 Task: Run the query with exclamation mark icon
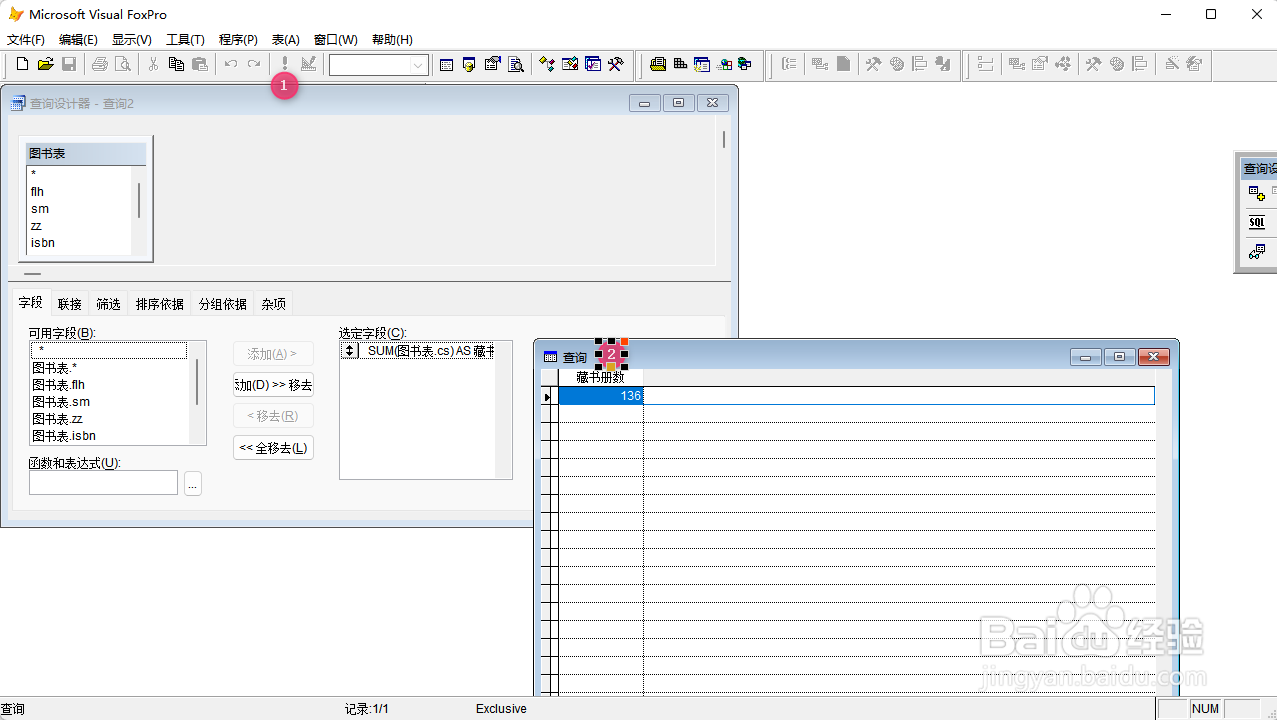tap(284, 64)
